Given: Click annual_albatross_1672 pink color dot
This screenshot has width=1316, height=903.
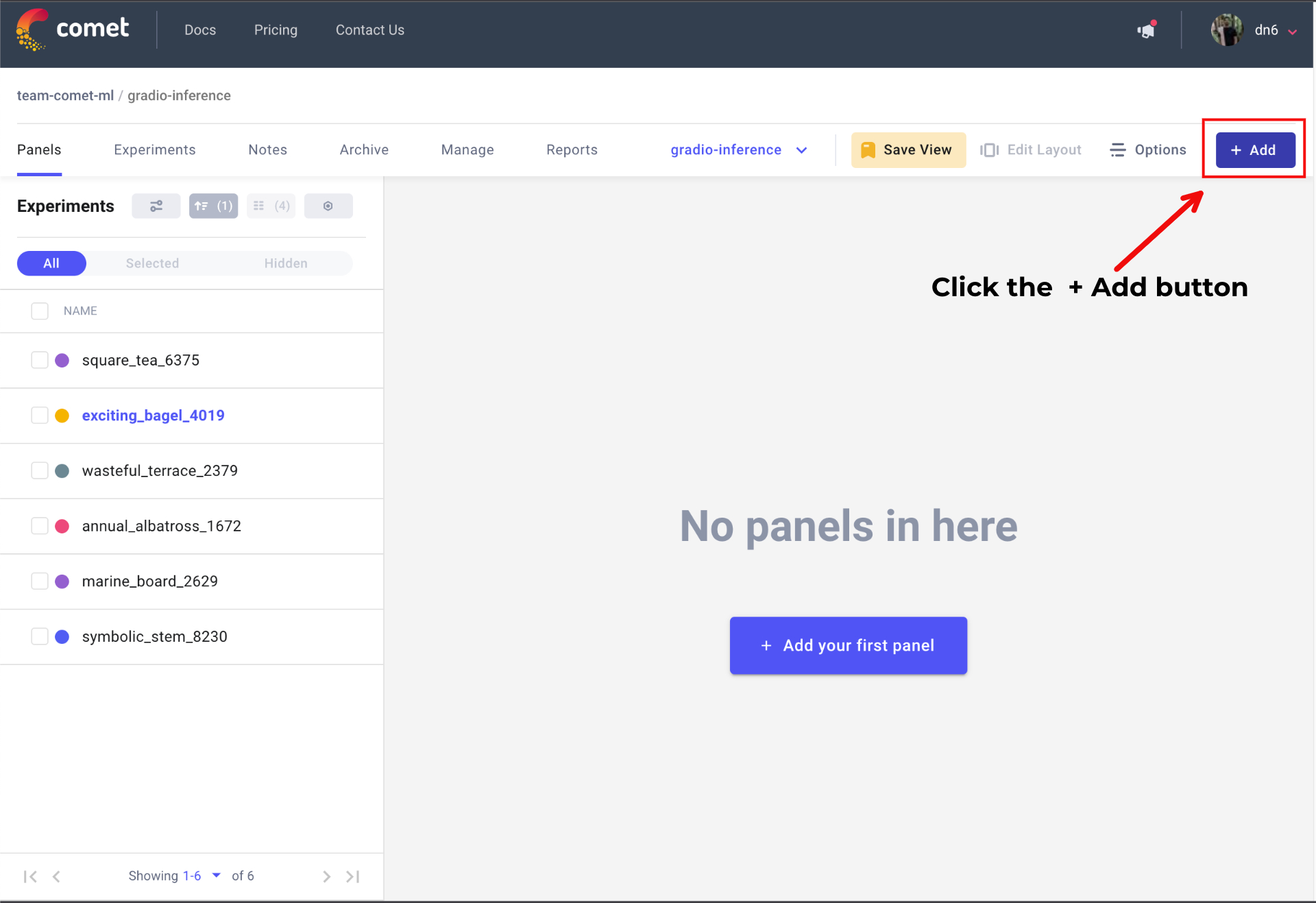Looking at the screenshot, I should [x=62, y=526].
